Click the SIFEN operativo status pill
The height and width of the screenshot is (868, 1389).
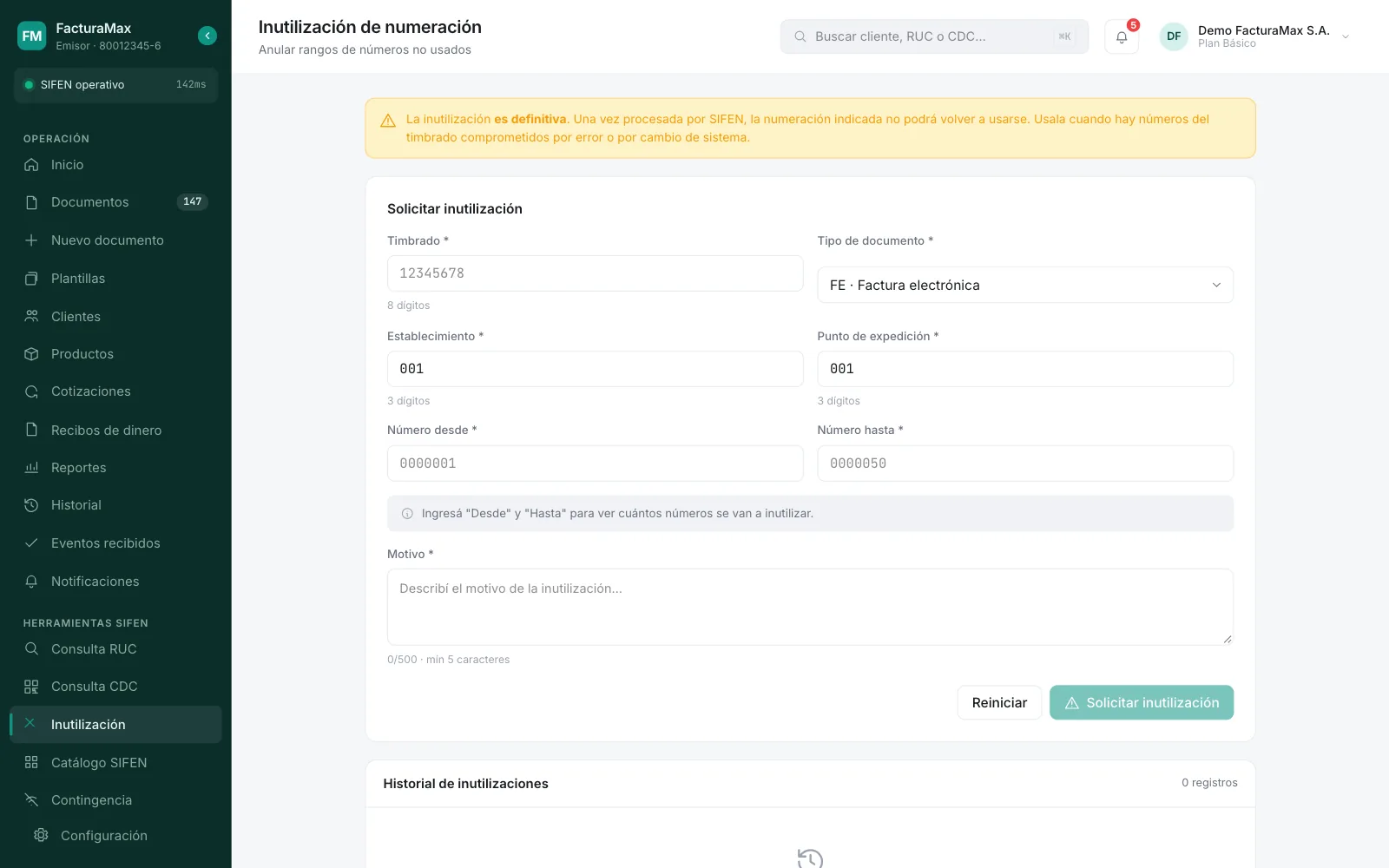click(115, 85)
